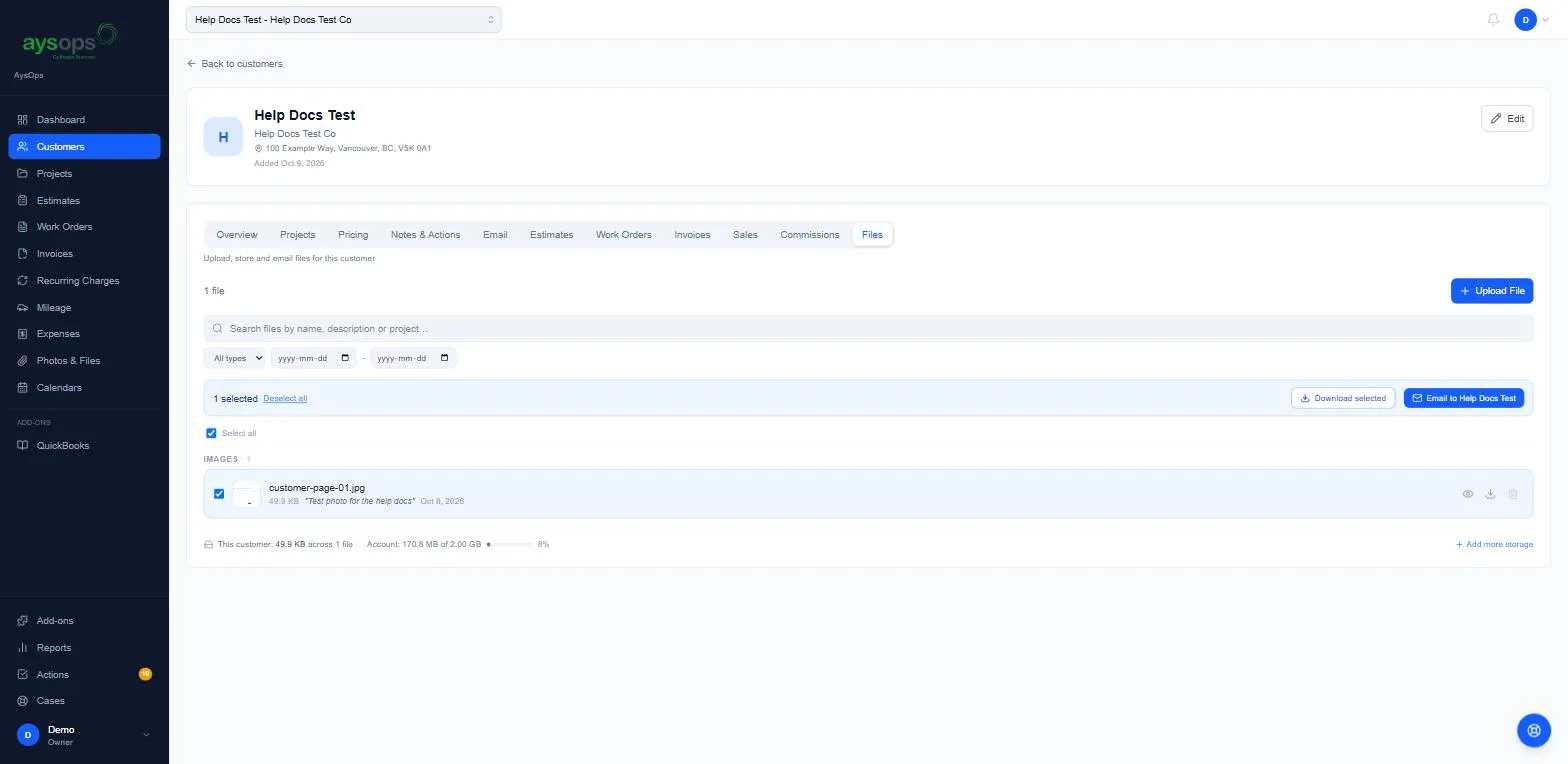Preview customer-page-01.jpg with eye icon
Screen dimensions: 1568x764
[x=1467, y=494]
